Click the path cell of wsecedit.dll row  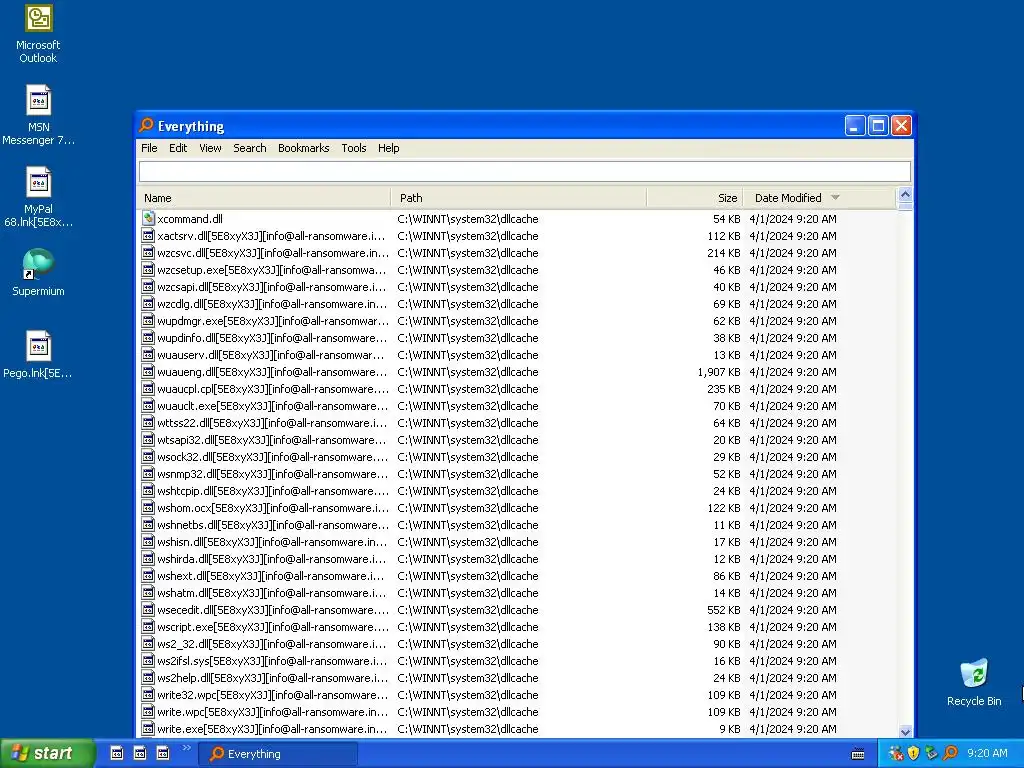468,610
